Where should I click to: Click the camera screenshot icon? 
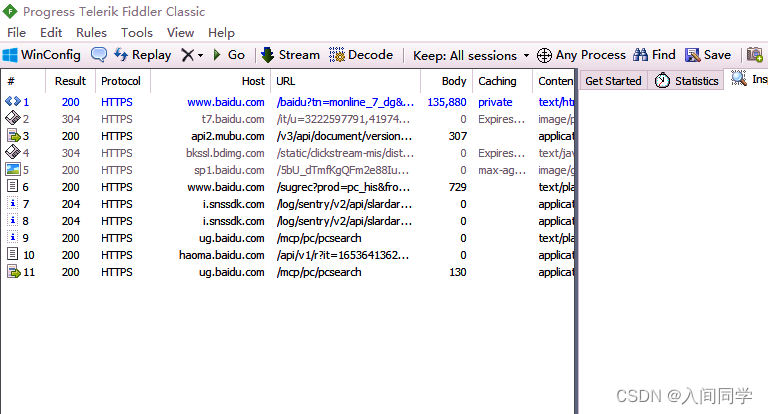click(755, 54)
